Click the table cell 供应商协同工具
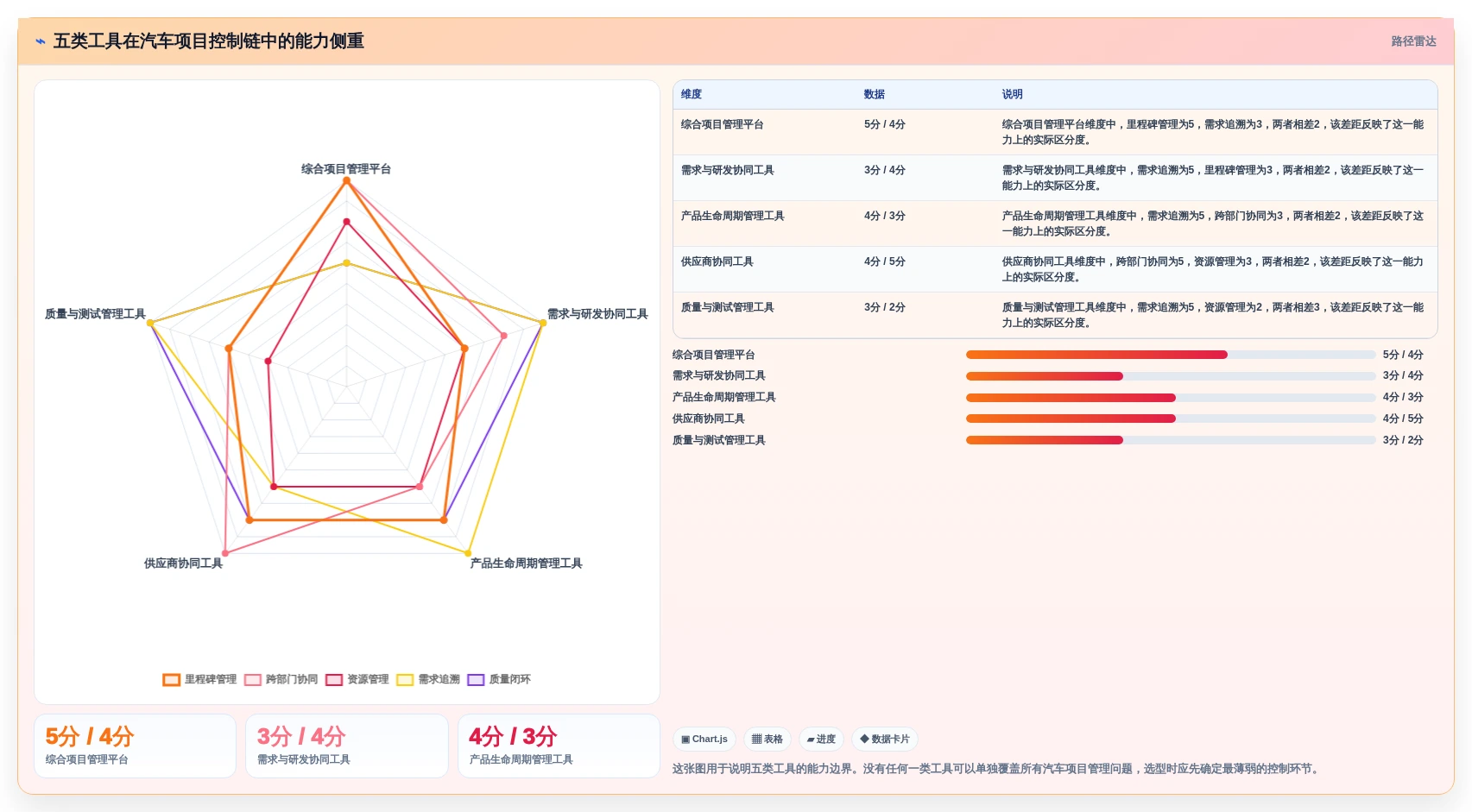Image resolution: width=1472 pixels, height=812 pixels. [x=717, y=261]
